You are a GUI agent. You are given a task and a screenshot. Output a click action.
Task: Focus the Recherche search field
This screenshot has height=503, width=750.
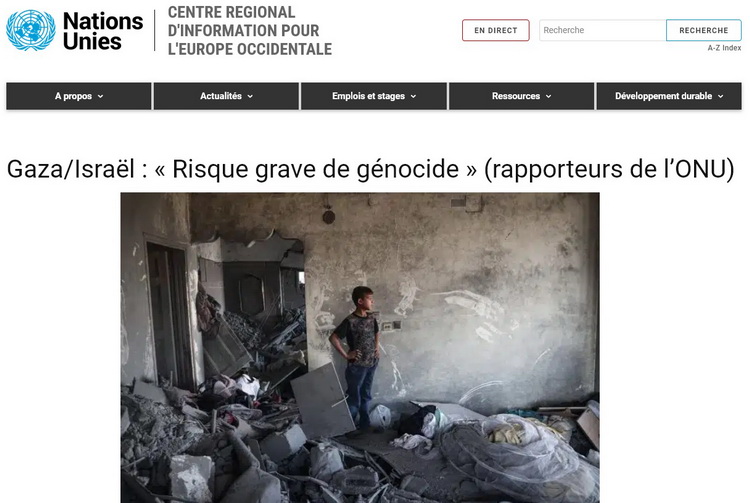tap(602, 30)
